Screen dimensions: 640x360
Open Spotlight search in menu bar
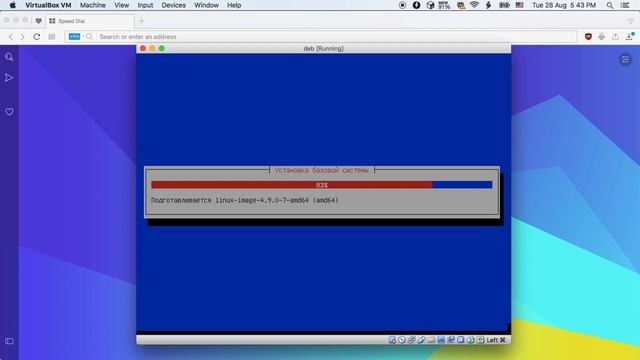pyautogui.click(x=610, y=5)
